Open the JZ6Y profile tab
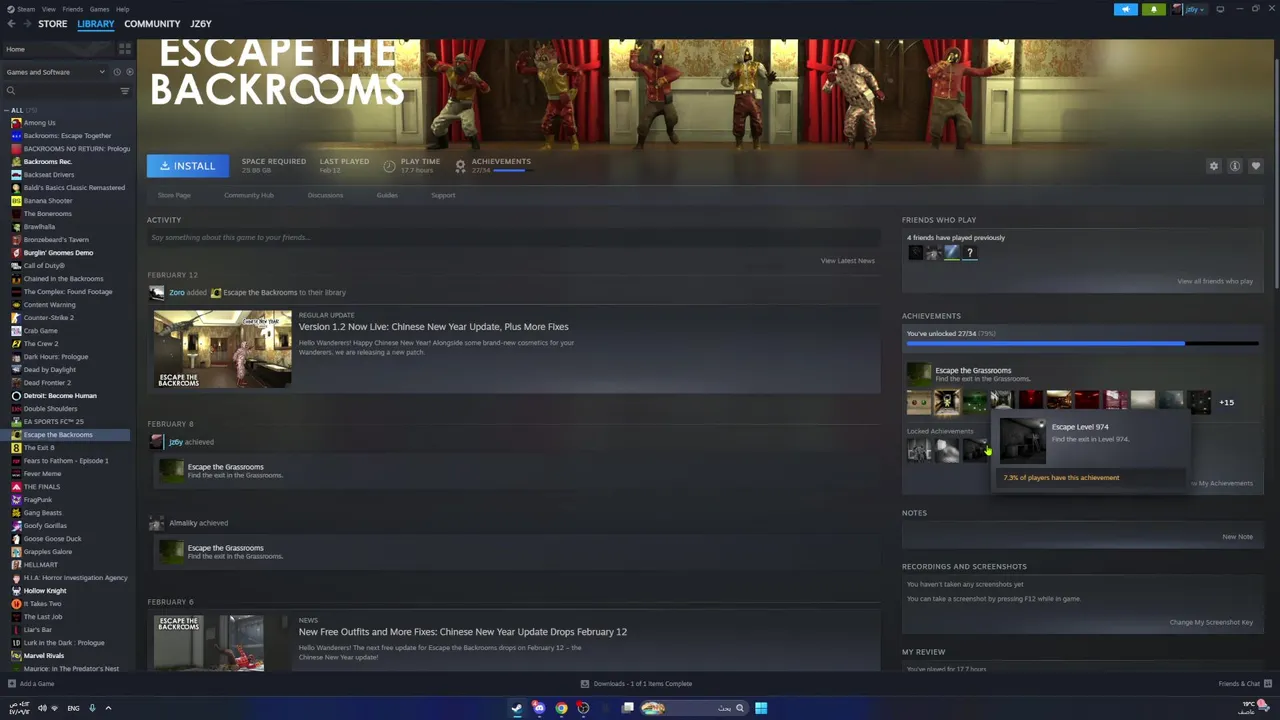 [x=201, y=23]
